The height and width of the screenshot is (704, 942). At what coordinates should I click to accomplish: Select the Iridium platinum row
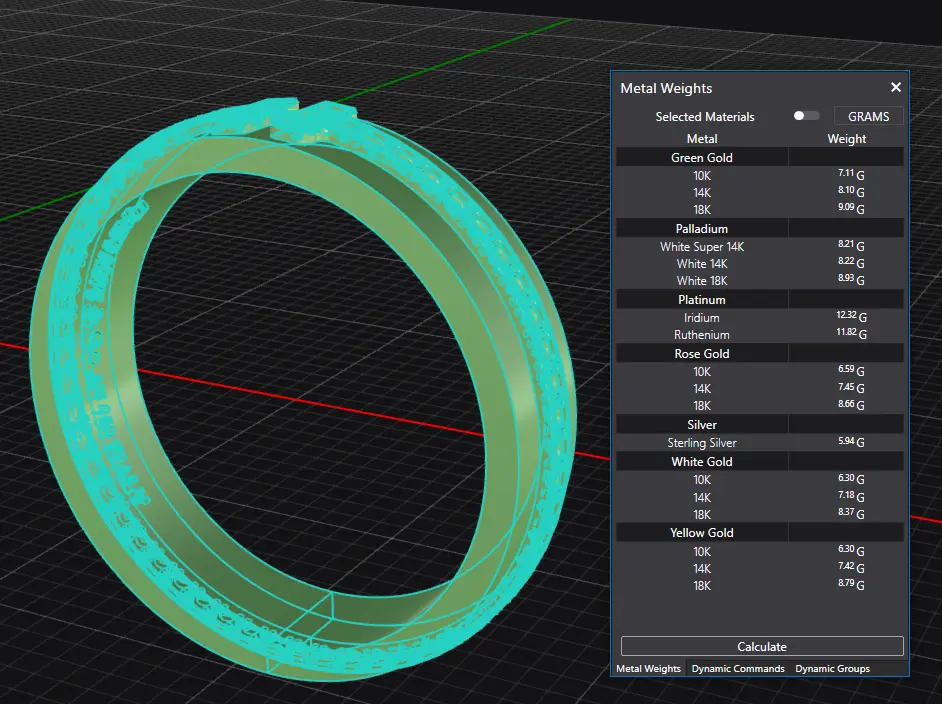point(702,317)
